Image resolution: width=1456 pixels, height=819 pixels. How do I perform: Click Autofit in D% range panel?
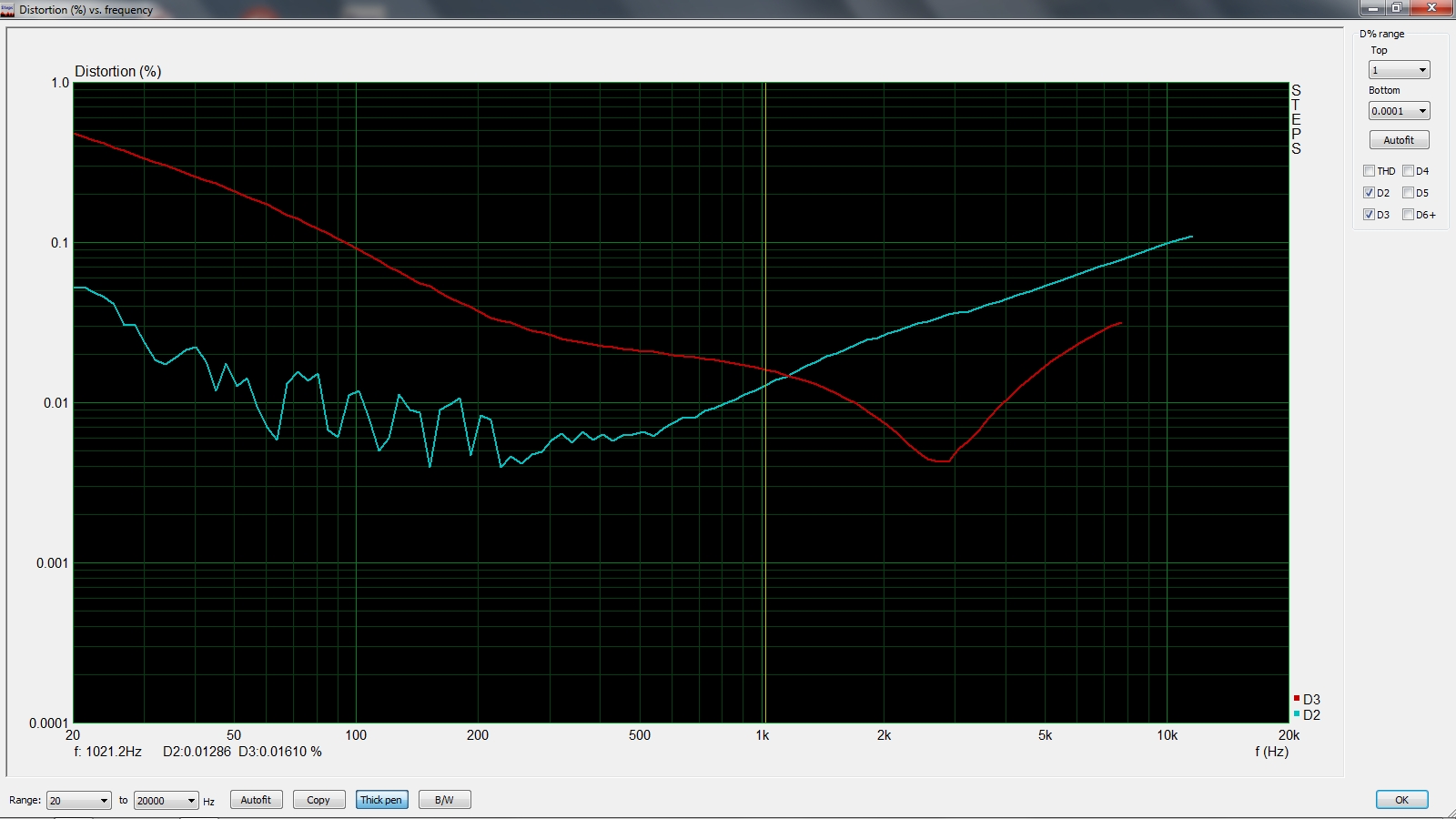click(1399, 140)
